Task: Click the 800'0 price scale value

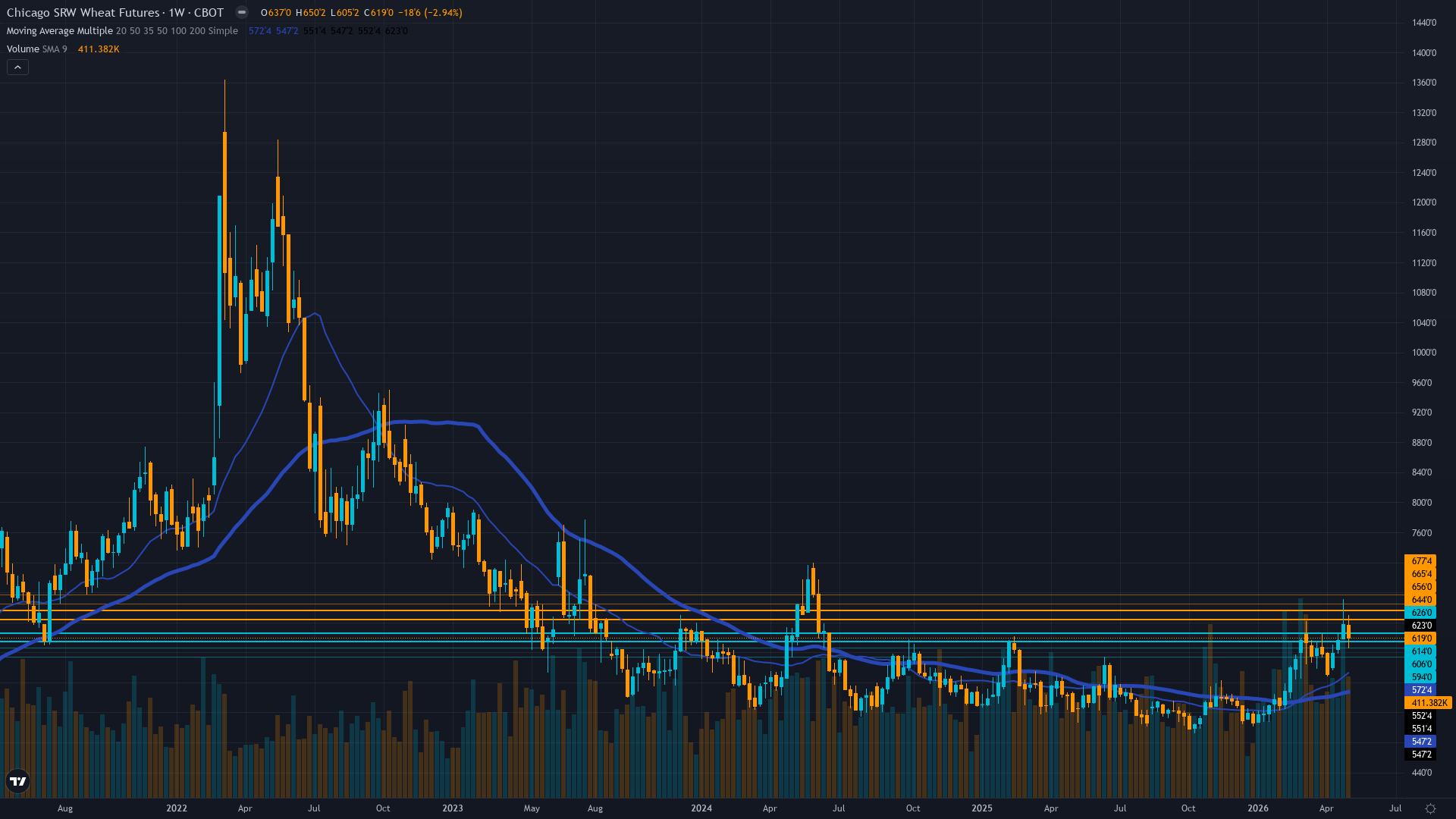Action: pos(1422,503)
